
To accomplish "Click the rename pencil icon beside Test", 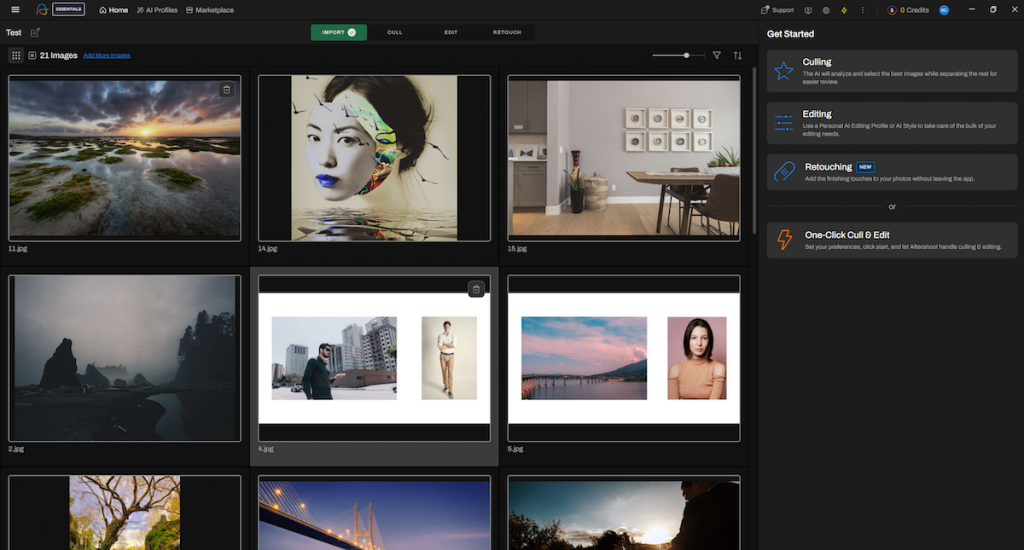I will coord(36,32).
